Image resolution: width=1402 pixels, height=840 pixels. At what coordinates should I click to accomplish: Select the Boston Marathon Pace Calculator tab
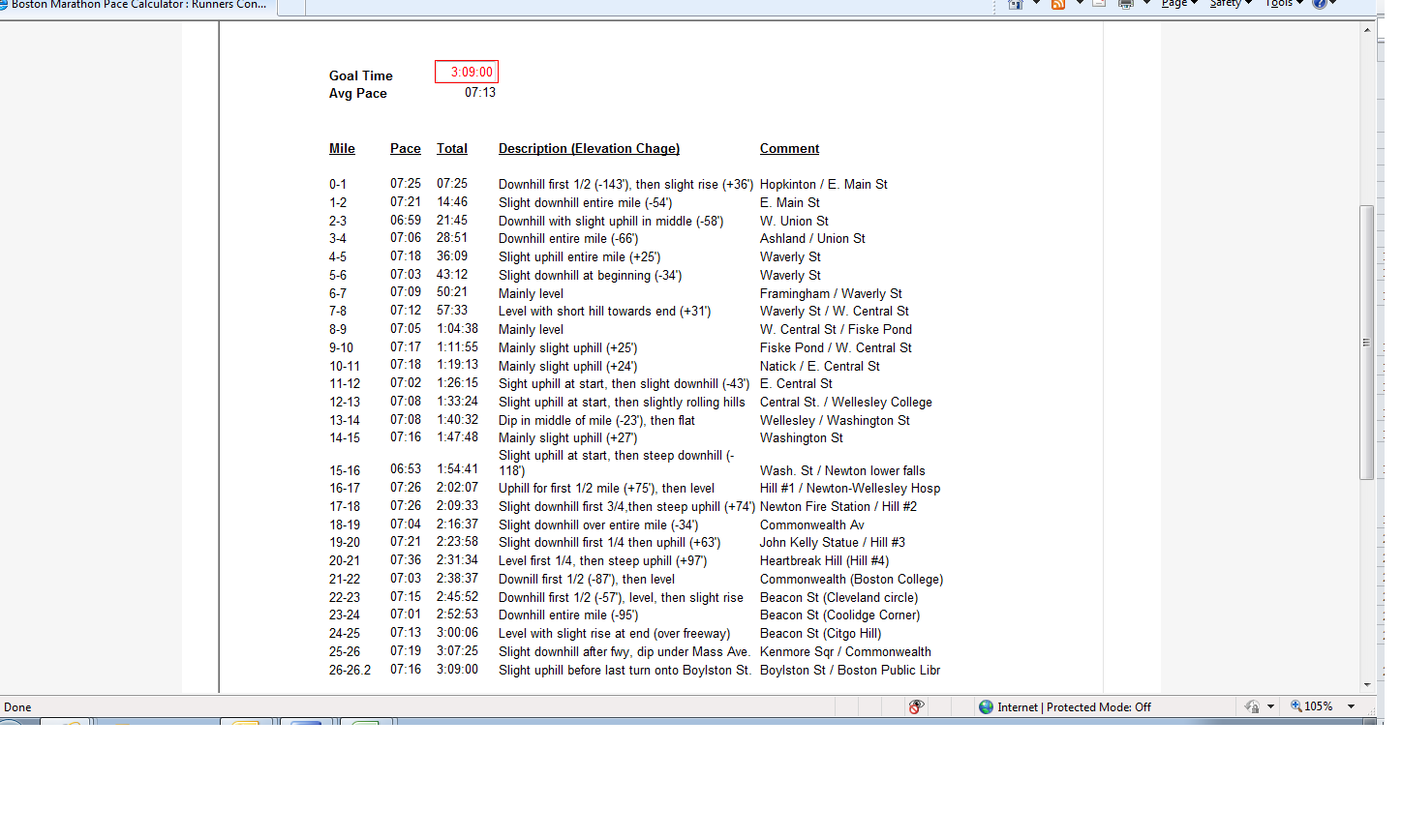click(x=138, y=6)
